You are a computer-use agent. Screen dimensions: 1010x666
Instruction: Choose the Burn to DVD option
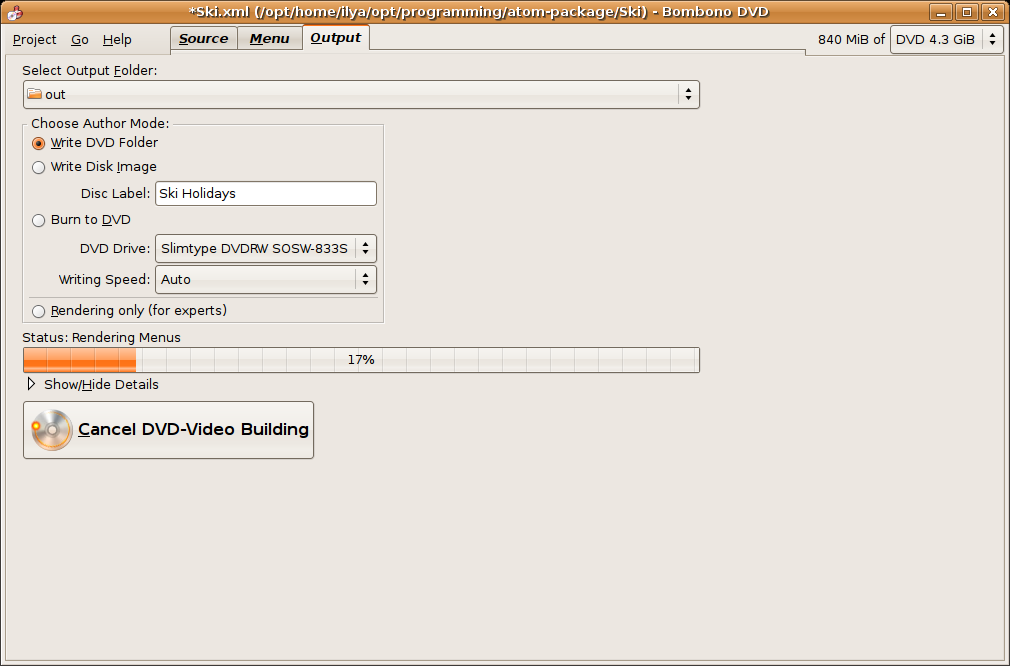point(39,220)
